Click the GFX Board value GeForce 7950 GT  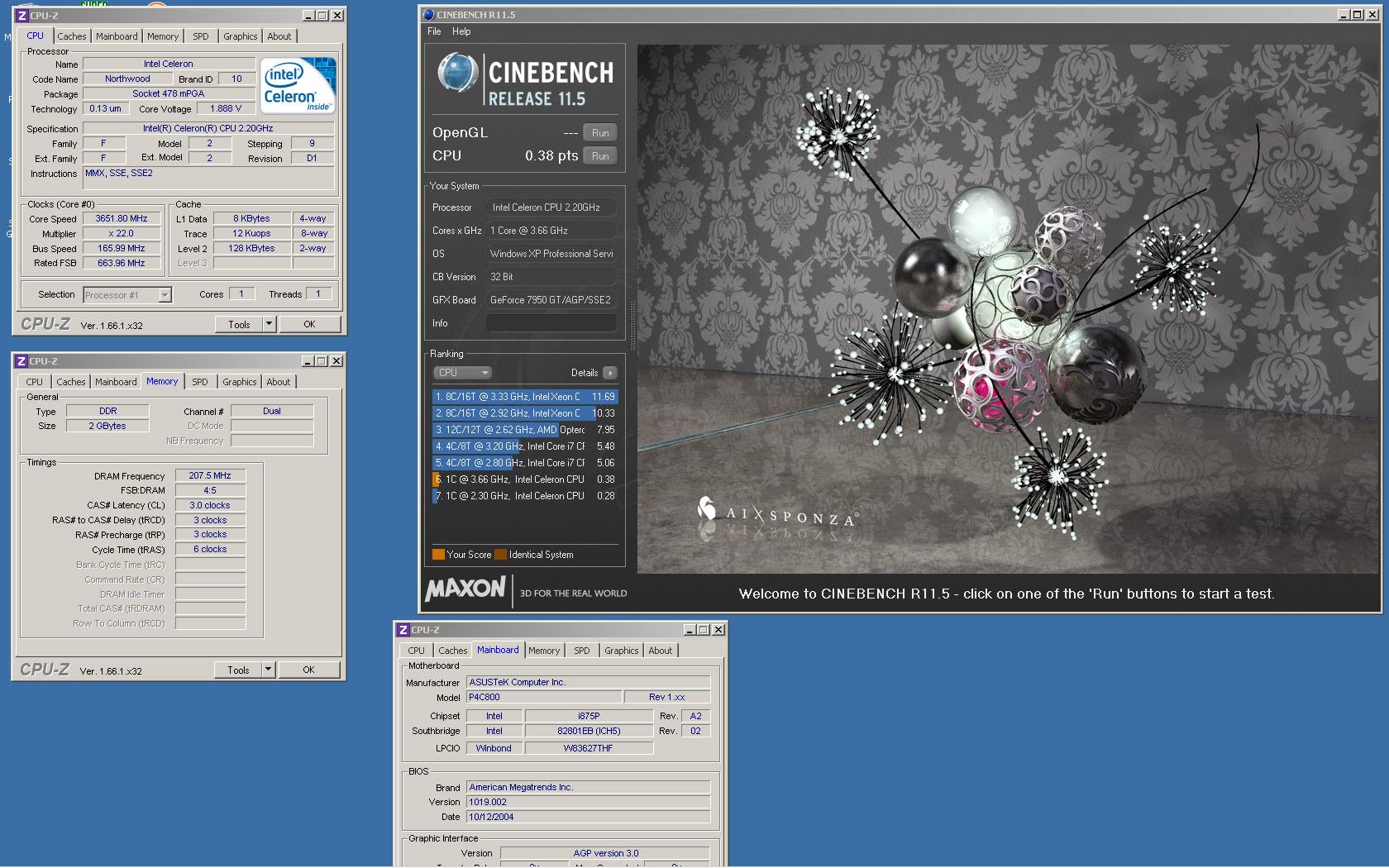click(551, 300)
